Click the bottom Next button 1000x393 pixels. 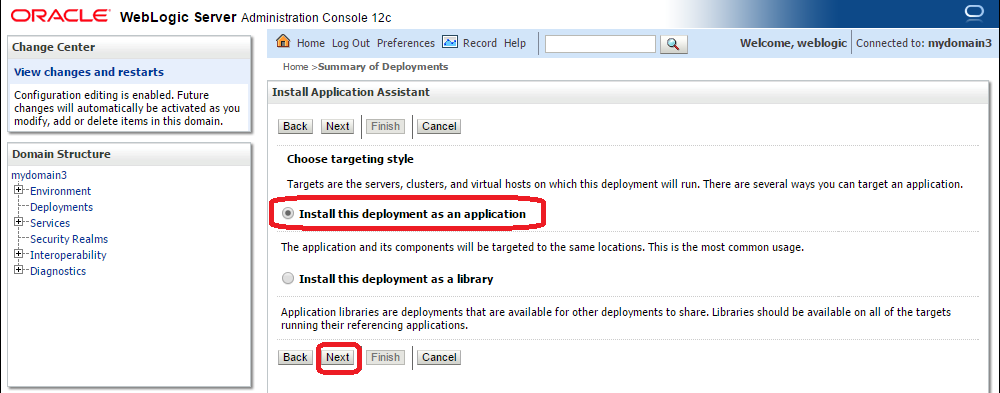point(337,357)
